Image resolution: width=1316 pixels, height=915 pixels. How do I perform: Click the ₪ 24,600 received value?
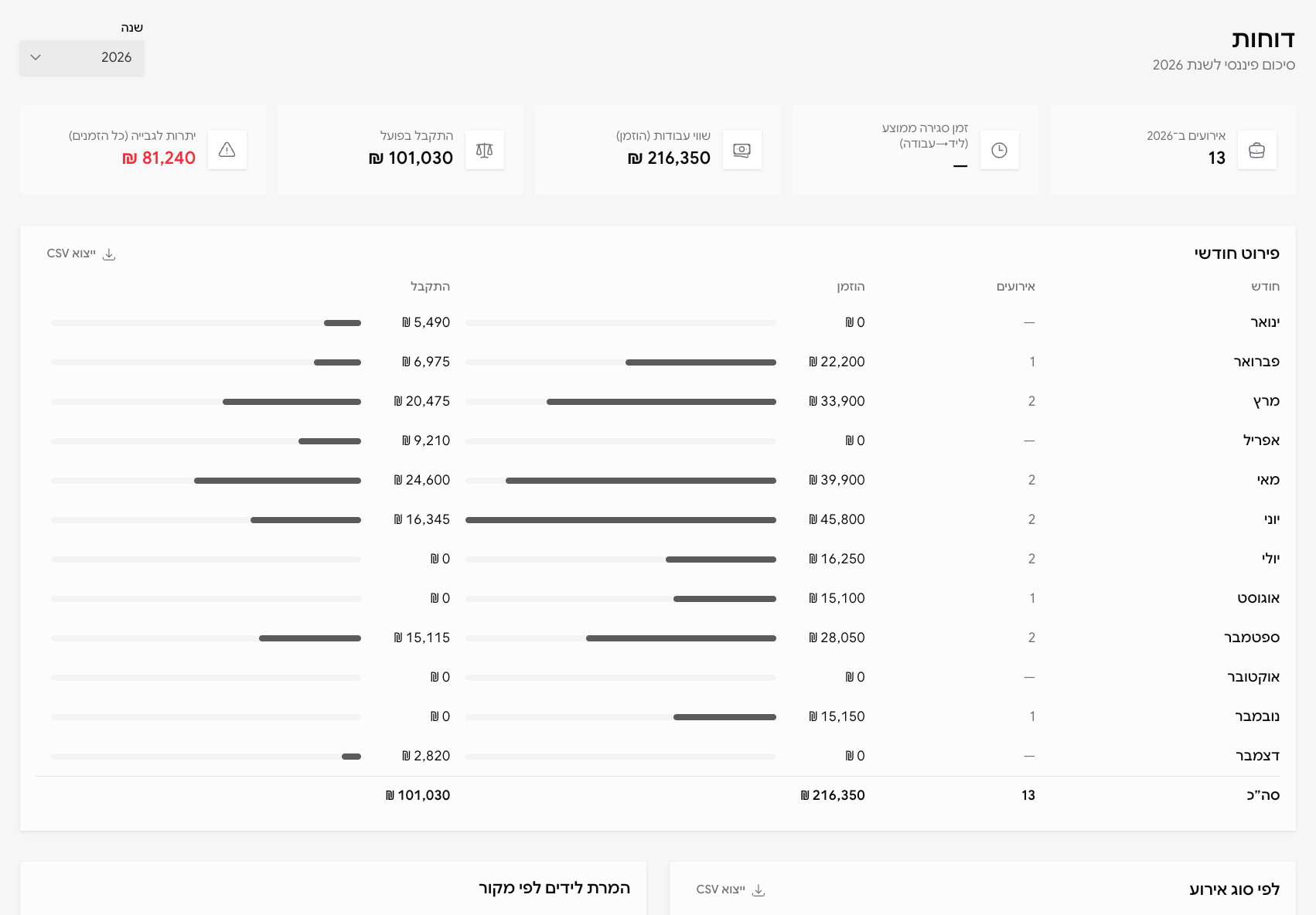pos(421,480)
